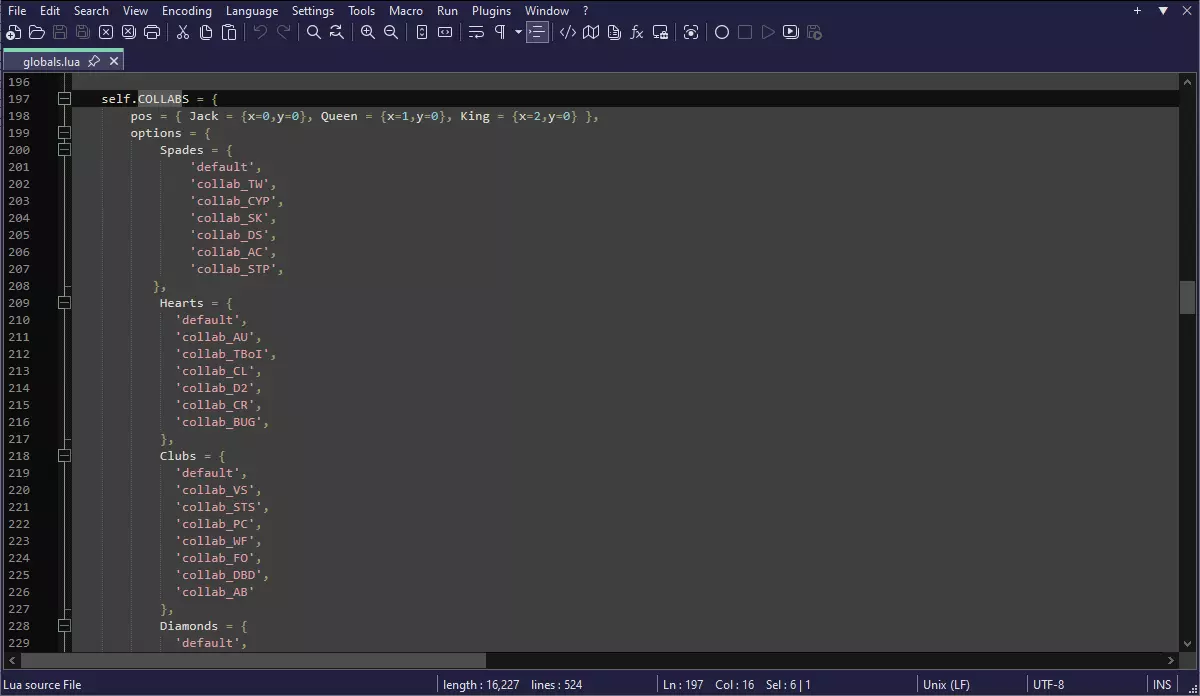Open document list dropdown triangle

[1163, 10]
